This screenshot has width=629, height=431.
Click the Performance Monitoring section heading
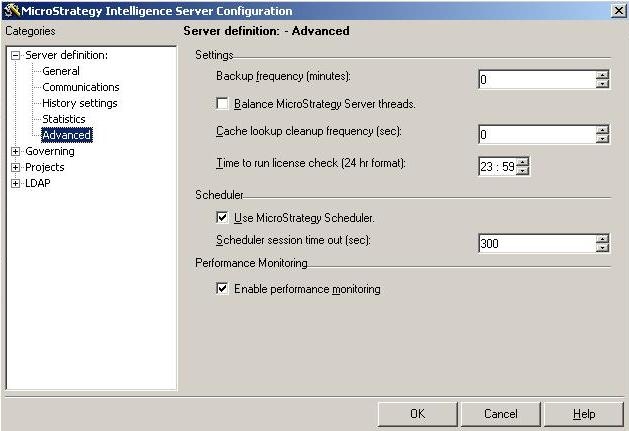click(x=251, y=263)
